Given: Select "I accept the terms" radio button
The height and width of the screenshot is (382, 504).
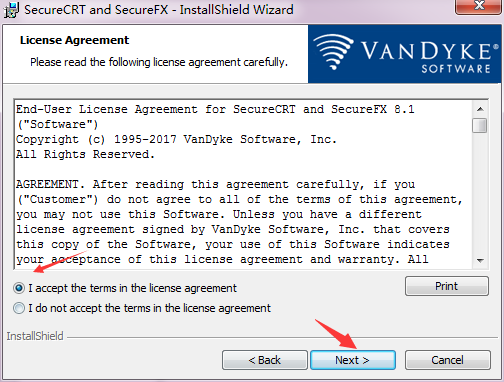Looking at the screenshot, I should 19,288.
